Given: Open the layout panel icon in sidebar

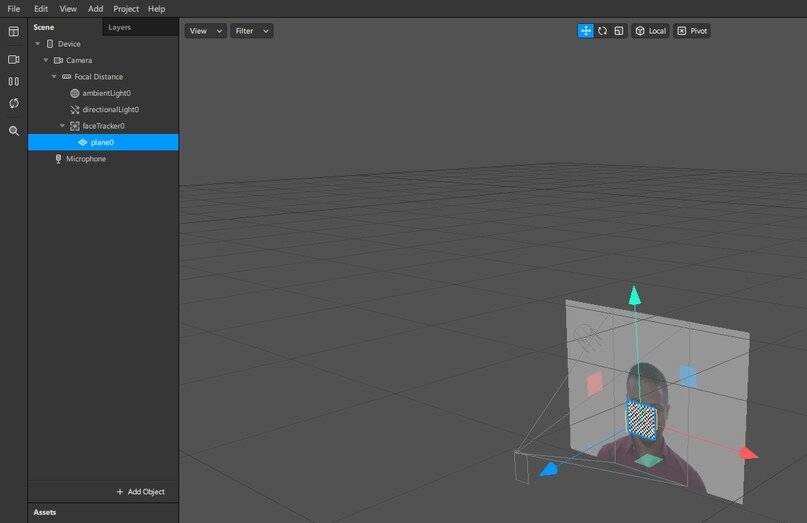Looking at the screenshot, I should tap(14, 32).
